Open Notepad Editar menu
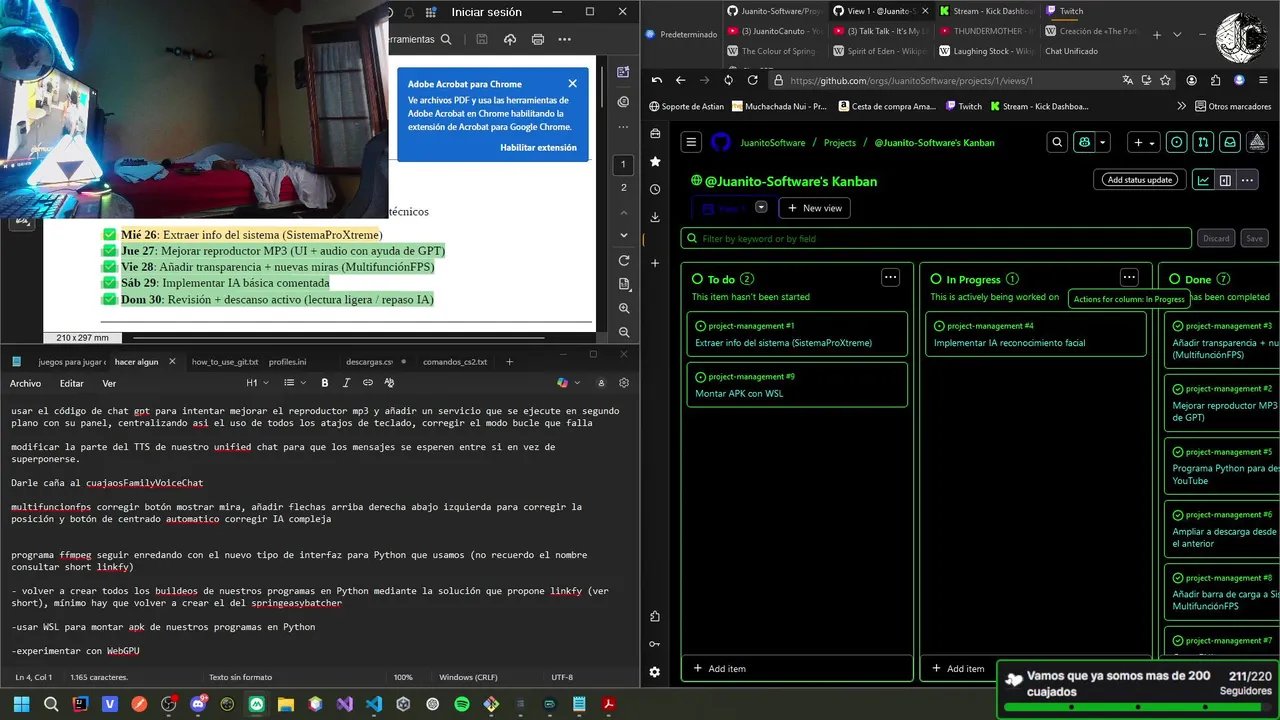This screenshot has width=1280, height=720. coord(72,383)
